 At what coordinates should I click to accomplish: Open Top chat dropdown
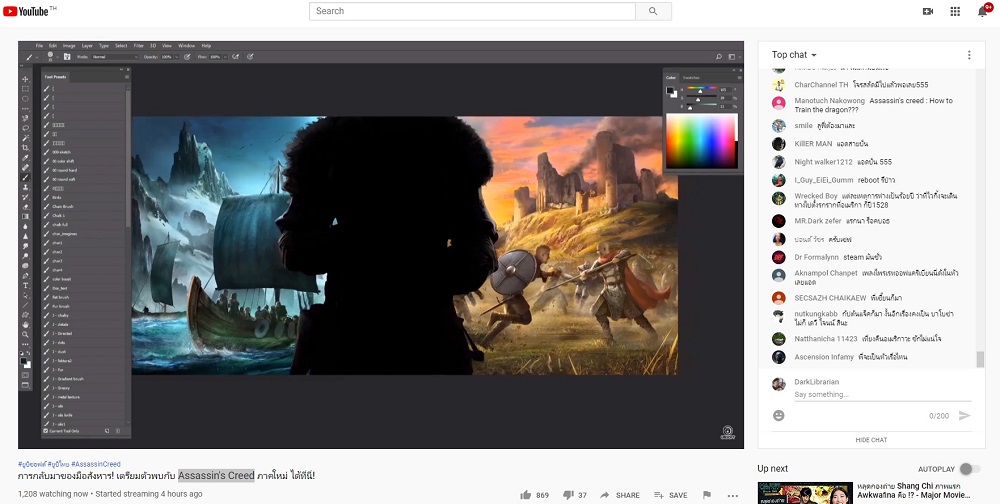click(794, 55)
